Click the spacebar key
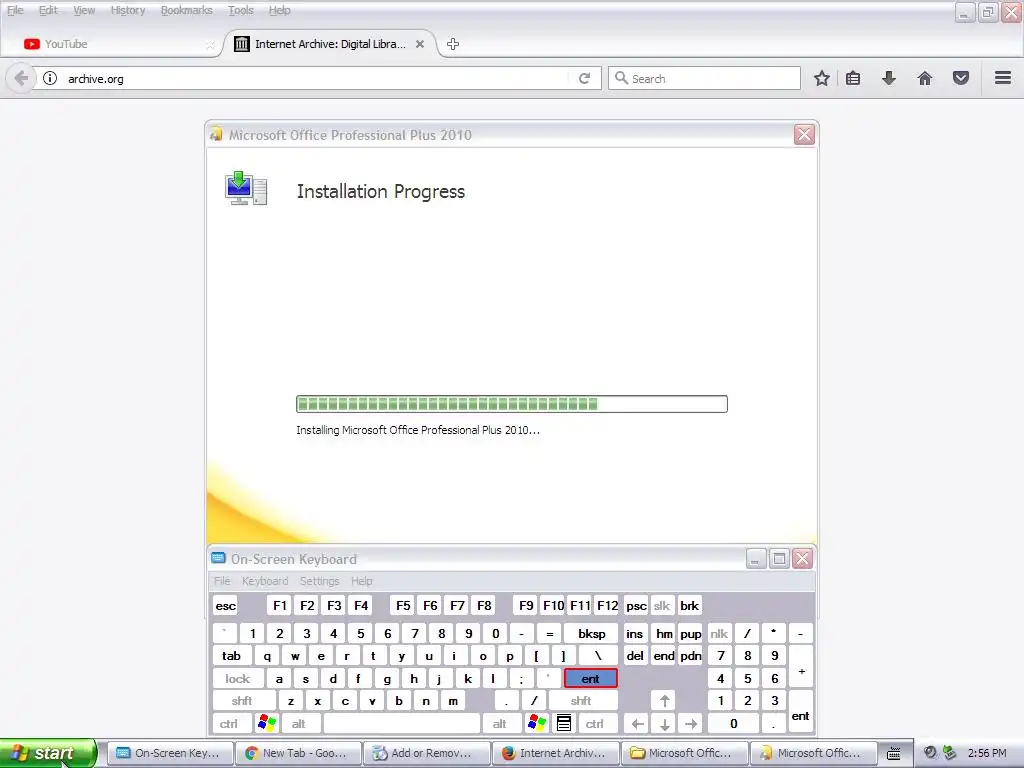Image resolution: width=1024 pixels, height=768 pixels. pos(402,724)
